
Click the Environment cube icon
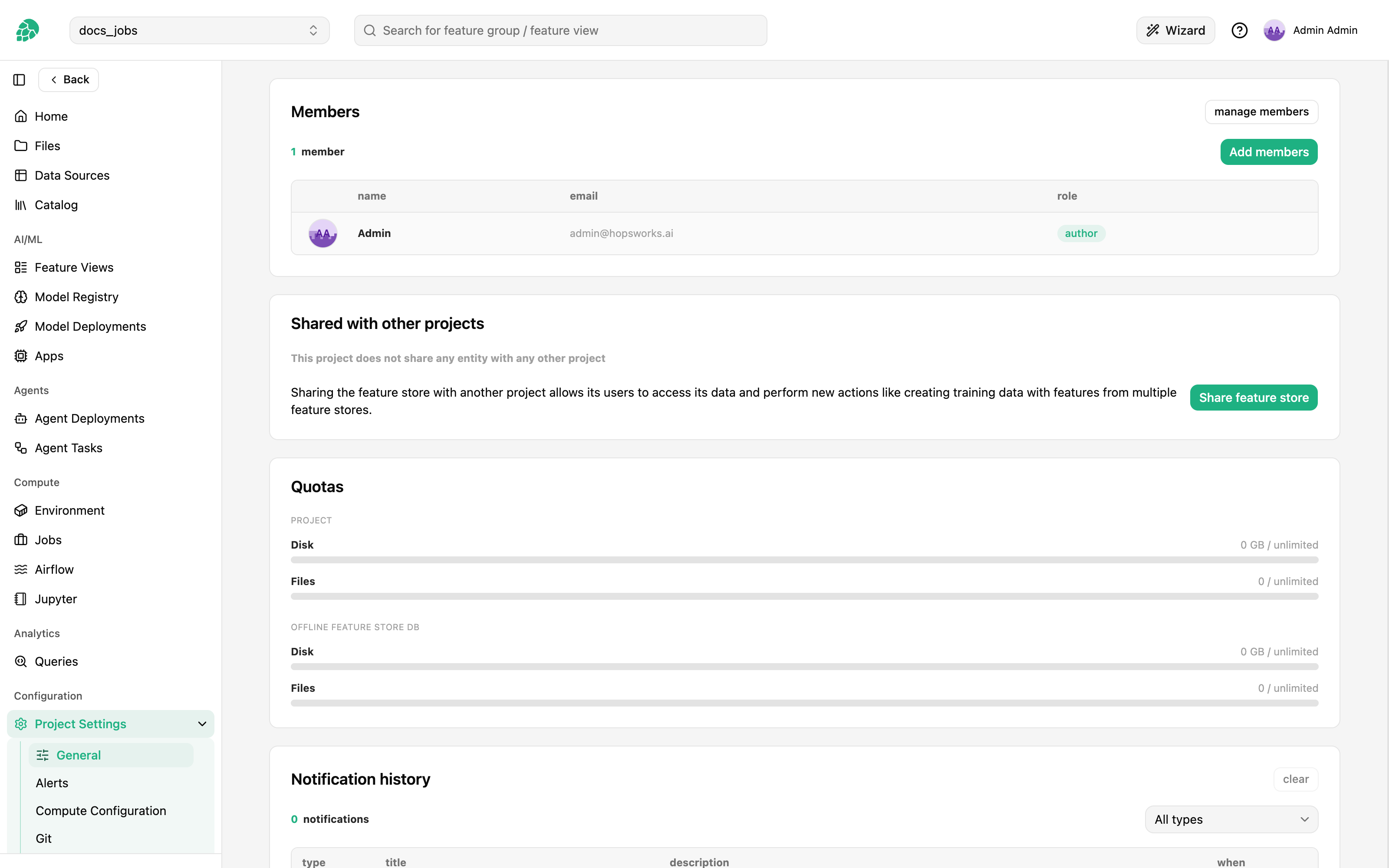tap(21, 510)
